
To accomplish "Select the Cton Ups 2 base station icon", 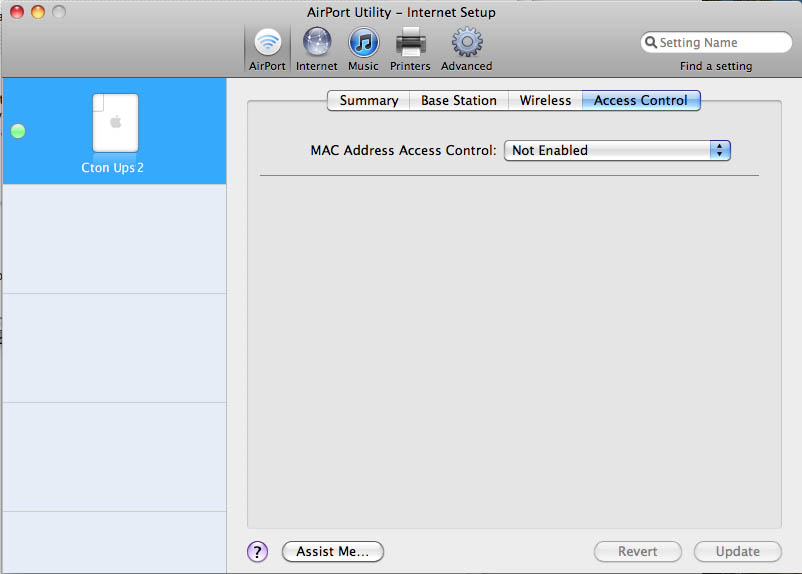I will pos(115,123).
